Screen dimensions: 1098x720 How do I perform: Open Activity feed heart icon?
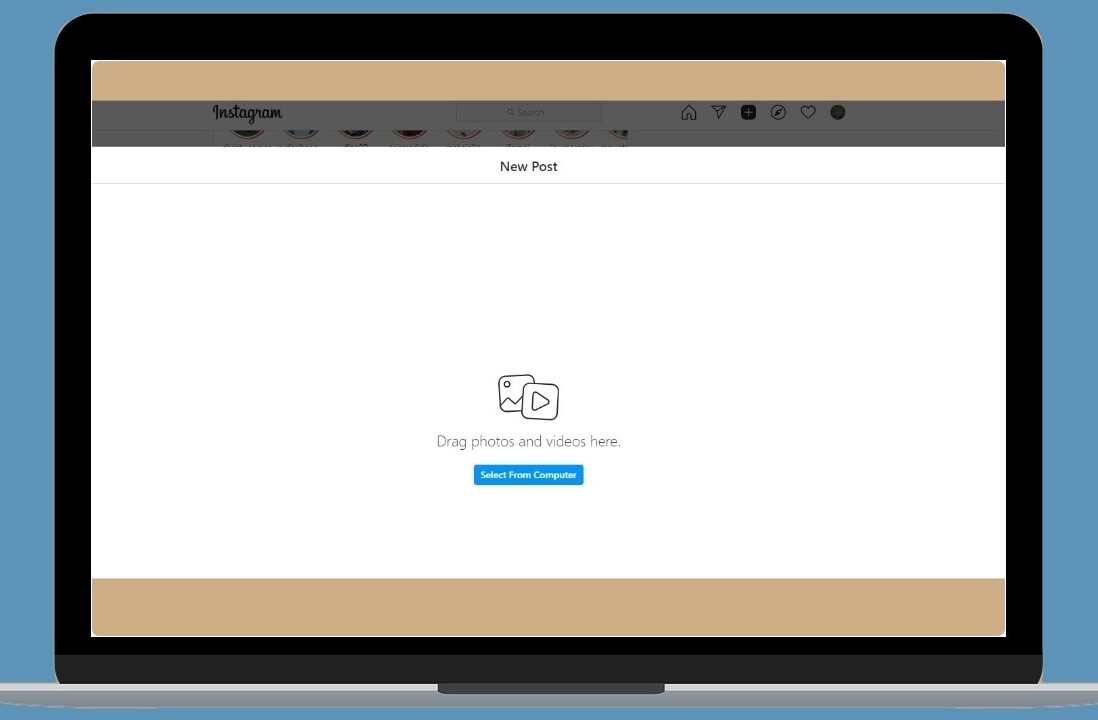[808, 113]
